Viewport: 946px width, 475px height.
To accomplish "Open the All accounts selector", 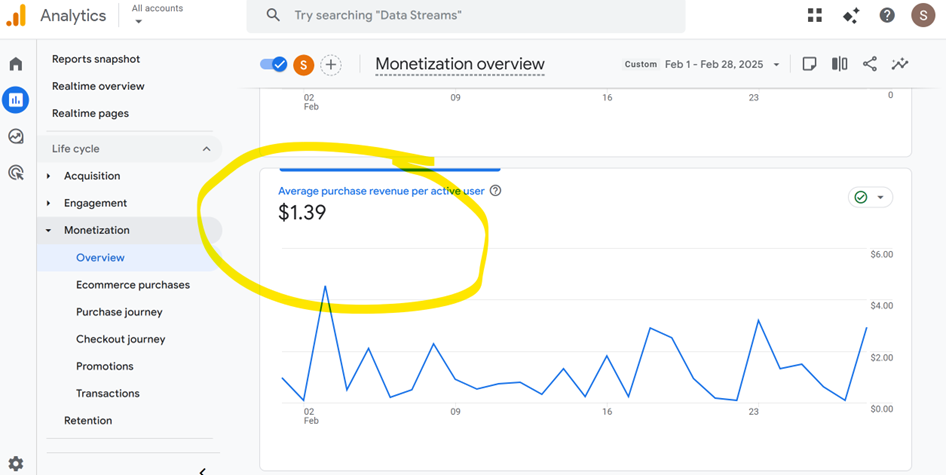I will [157, 14].
